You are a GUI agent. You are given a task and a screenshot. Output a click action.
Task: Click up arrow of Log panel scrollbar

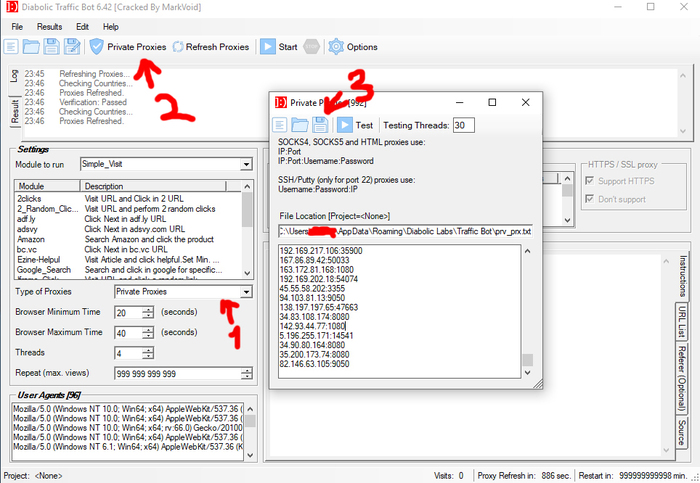683,75
